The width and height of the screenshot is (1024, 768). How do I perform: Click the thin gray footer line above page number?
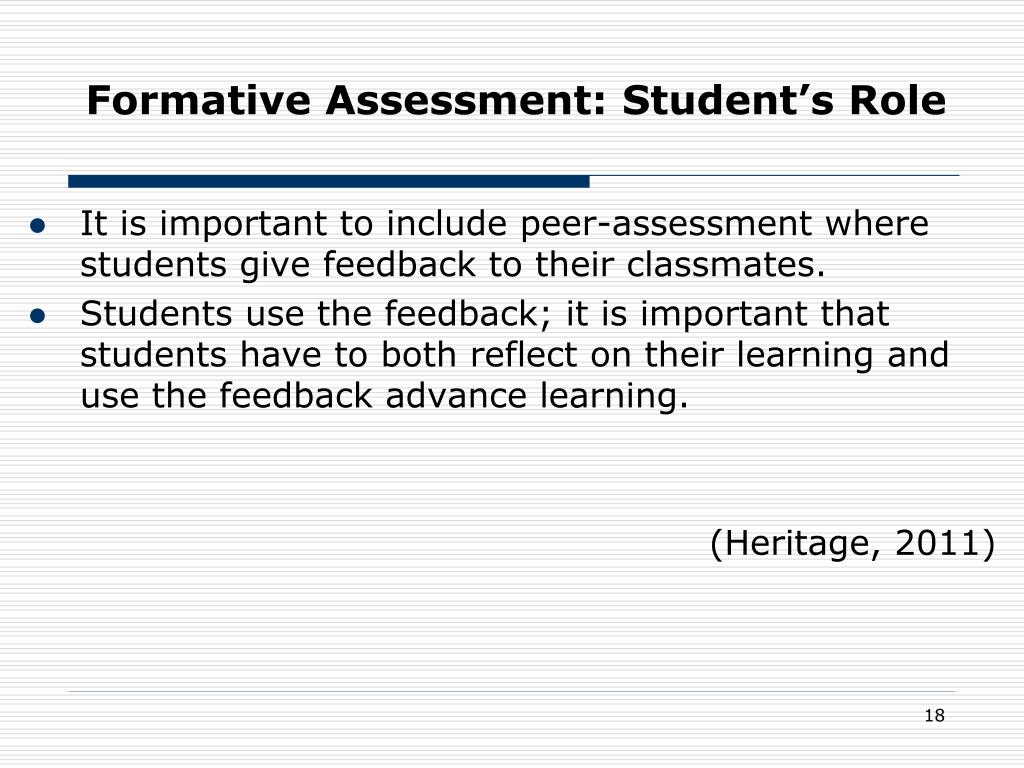coord(512,691)
